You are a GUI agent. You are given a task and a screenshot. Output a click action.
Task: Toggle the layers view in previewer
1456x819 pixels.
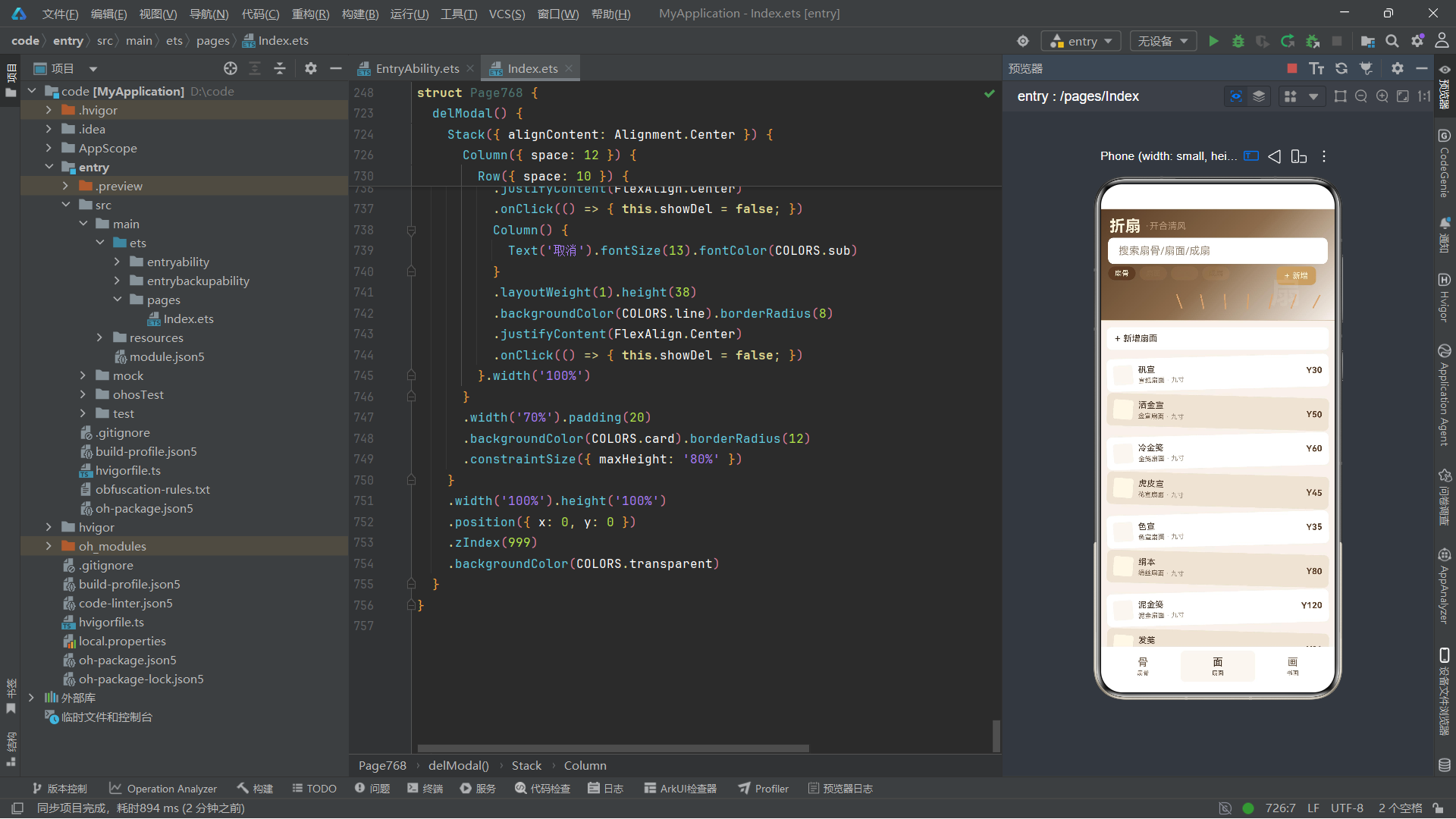coord(1259,96)
